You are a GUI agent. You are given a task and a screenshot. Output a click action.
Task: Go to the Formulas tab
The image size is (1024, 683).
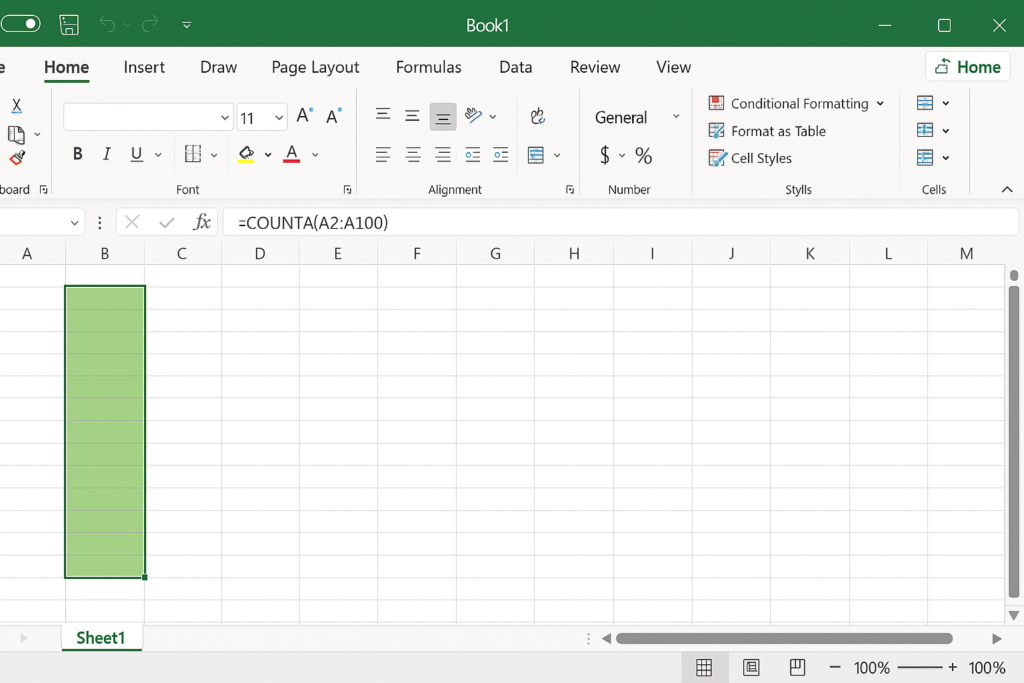(428, 67)
